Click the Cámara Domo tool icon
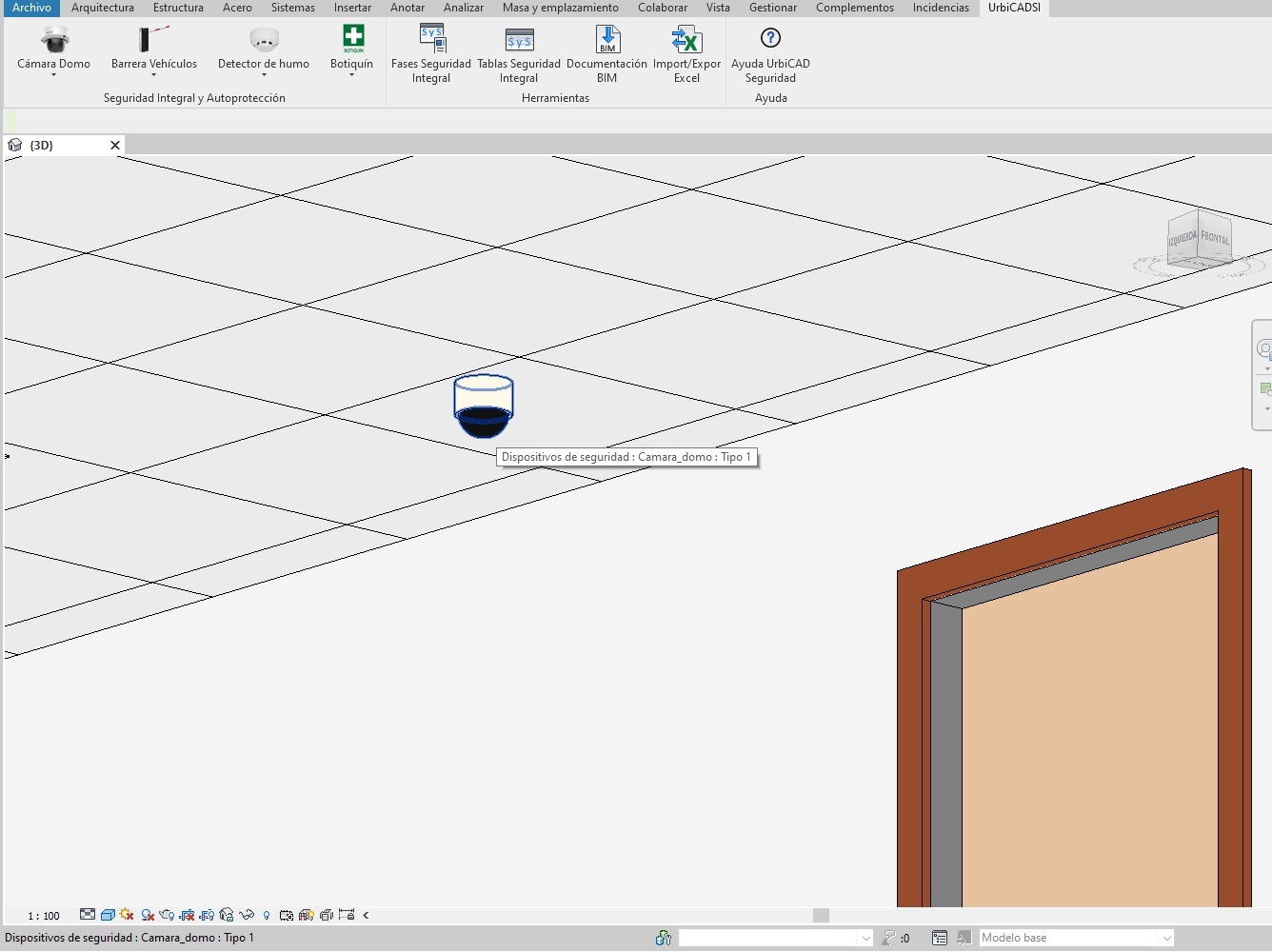The height and width of the screenshot is (952, 1272). coord(54,40)
